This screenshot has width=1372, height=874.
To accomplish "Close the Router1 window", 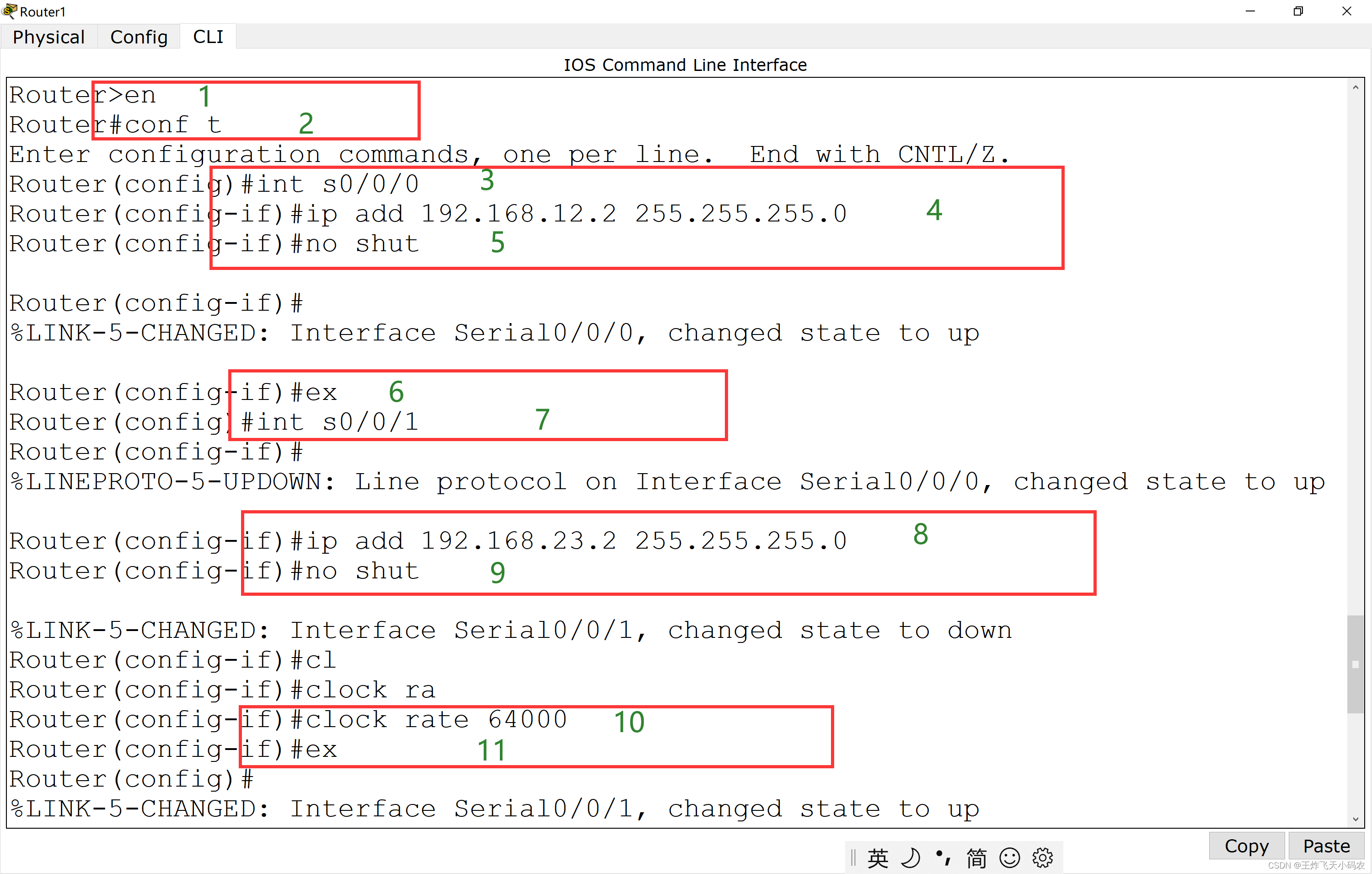I will (x=1346, y=11).
